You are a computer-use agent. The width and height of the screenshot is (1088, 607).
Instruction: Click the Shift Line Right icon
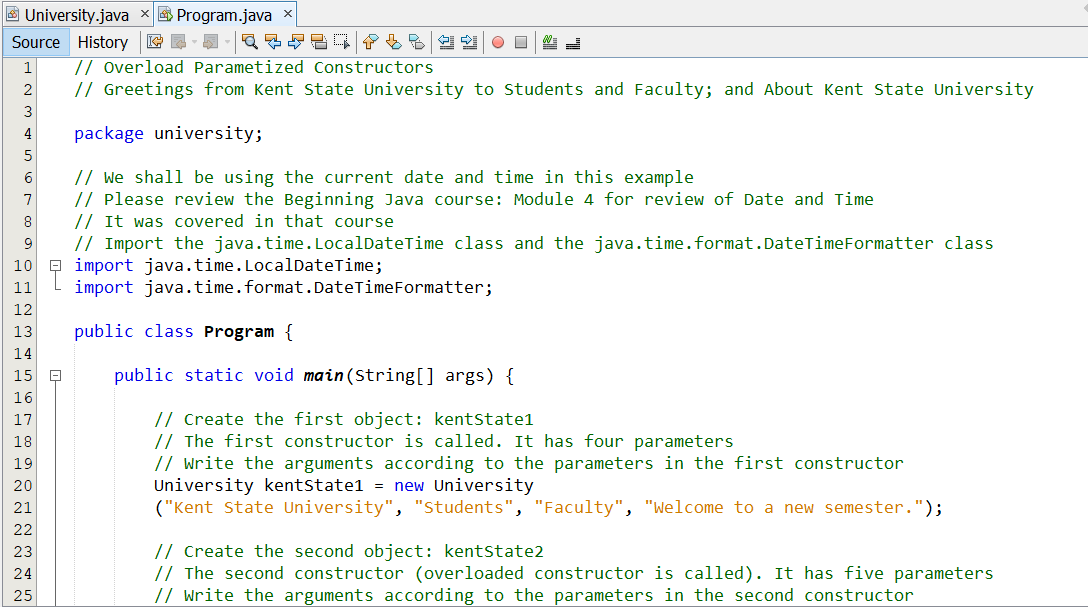coord(469,42)
